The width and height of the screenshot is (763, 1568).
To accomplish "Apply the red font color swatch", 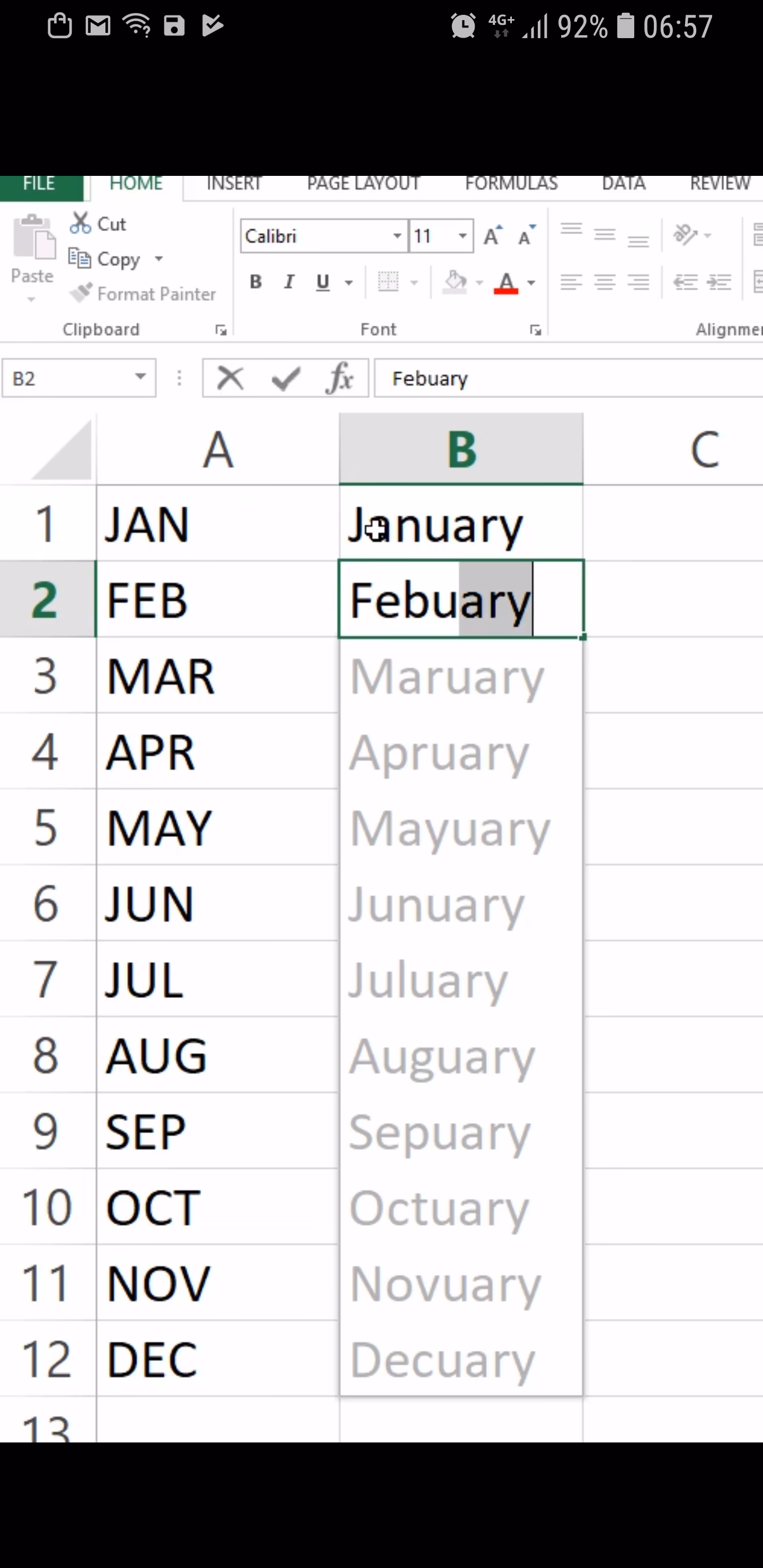I will (x=506, y=283).
